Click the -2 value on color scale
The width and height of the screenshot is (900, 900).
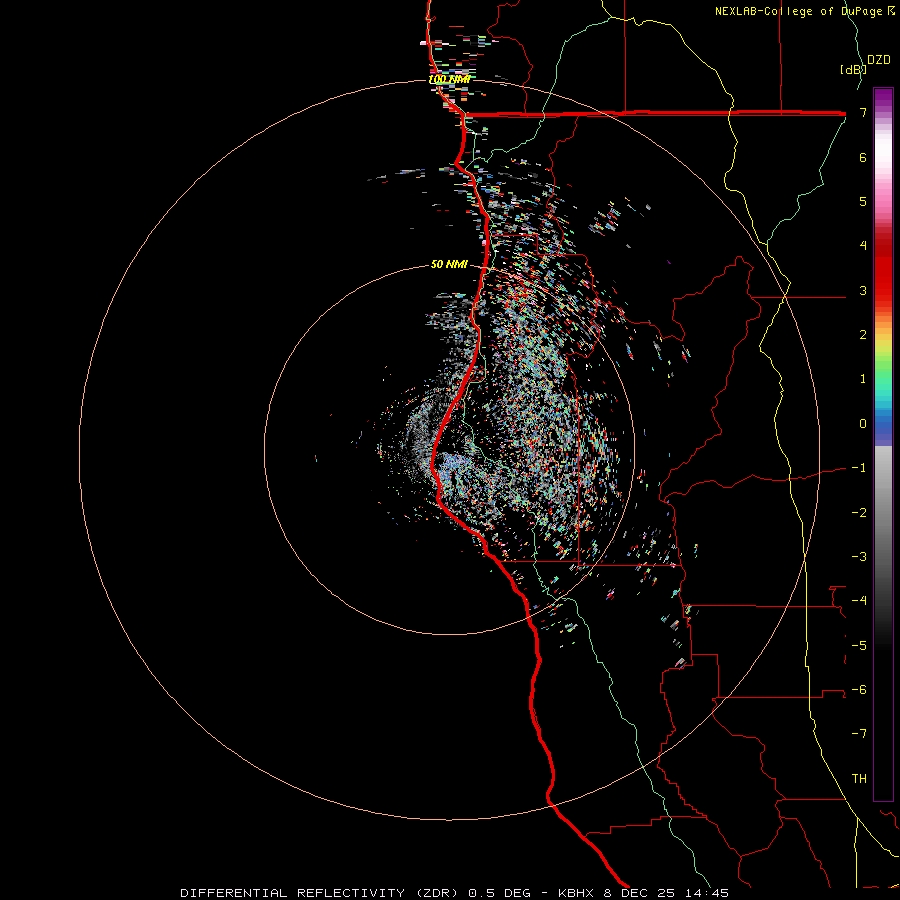click(x=859, y=512)
